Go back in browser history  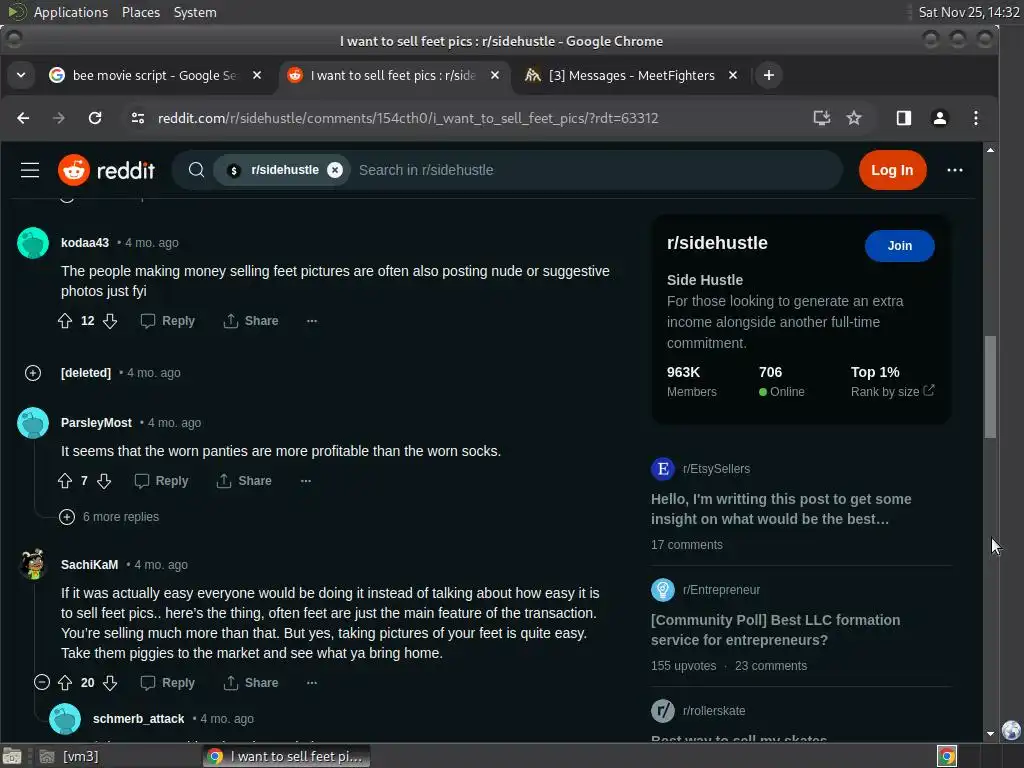23,118
